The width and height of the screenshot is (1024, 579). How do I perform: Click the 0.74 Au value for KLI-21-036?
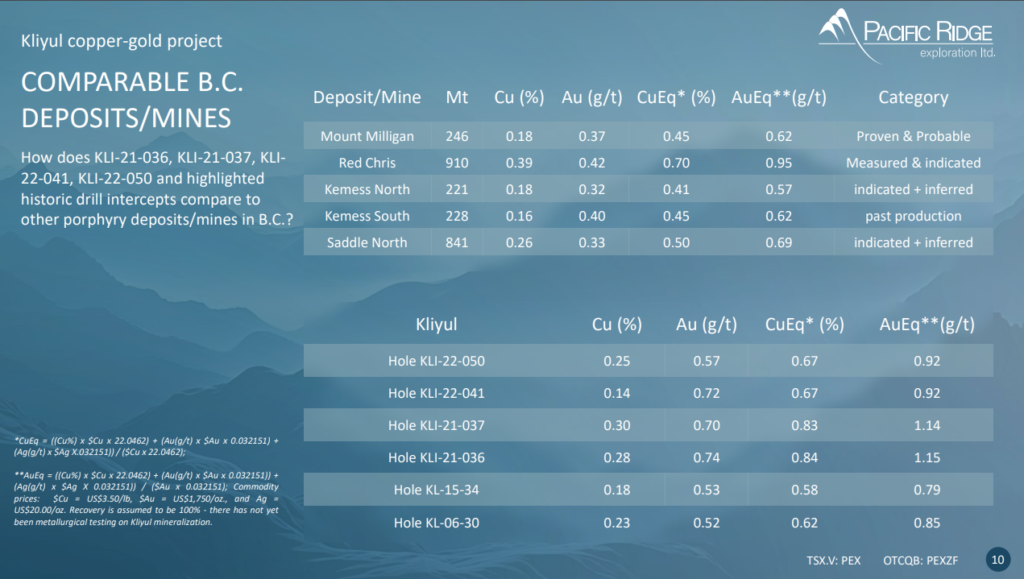[x=706, y=458]
